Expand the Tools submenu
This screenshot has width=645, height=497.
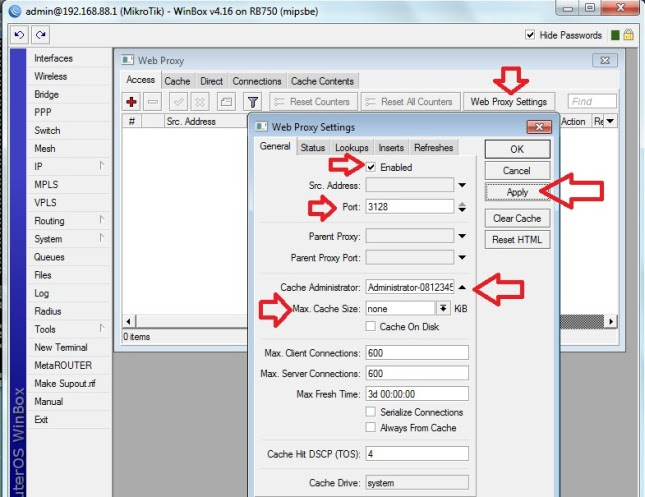[x=101, y=328]
